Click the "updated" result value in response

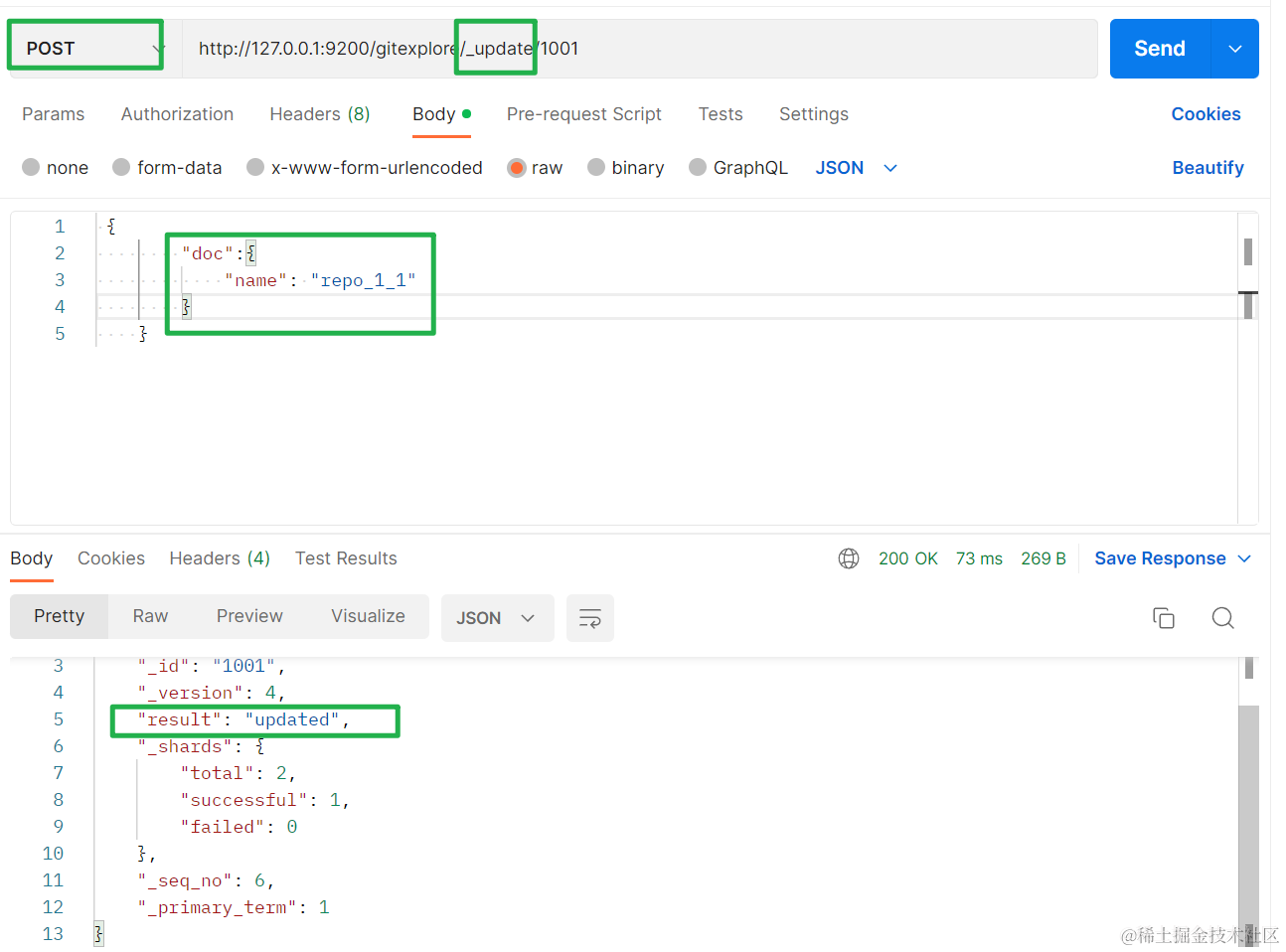[x=292, y=719]
